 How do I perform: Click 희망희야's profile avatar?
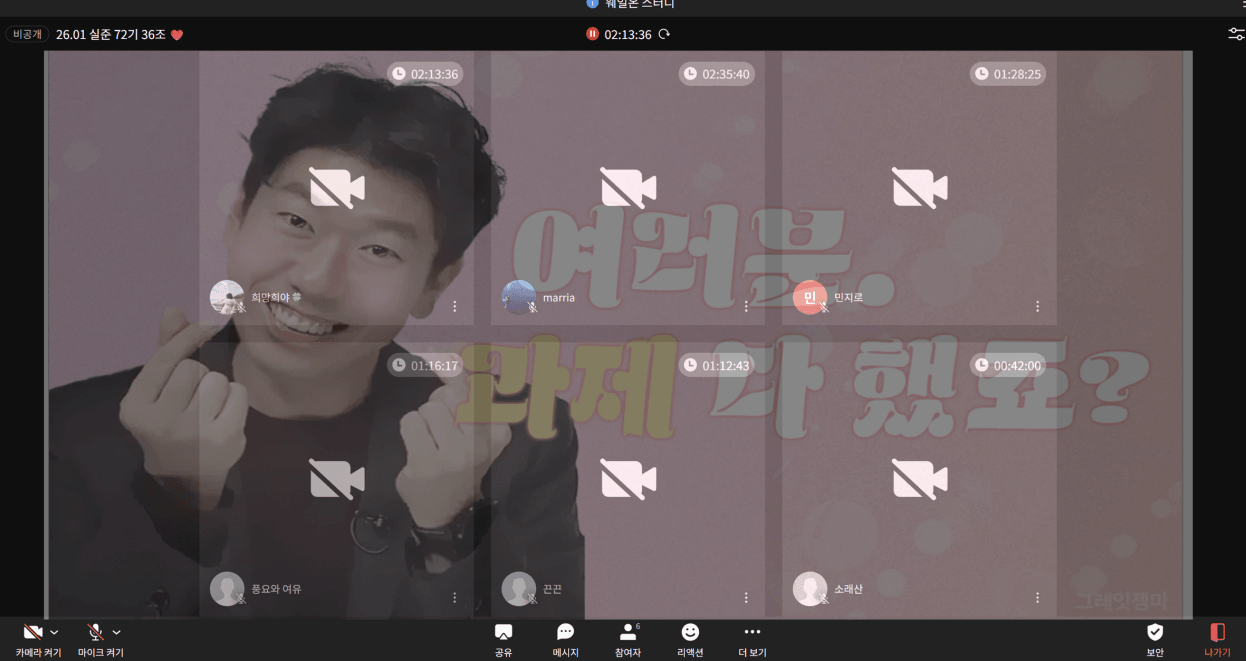point(226,297)
